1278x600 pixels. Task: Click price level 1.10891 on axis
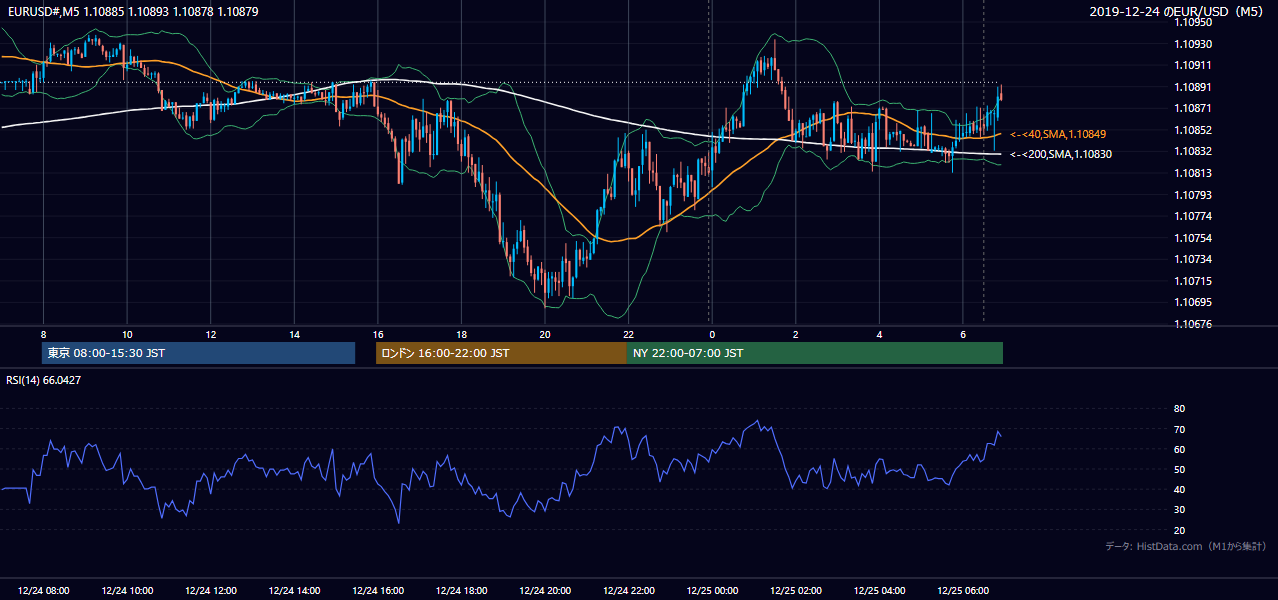1193,87
